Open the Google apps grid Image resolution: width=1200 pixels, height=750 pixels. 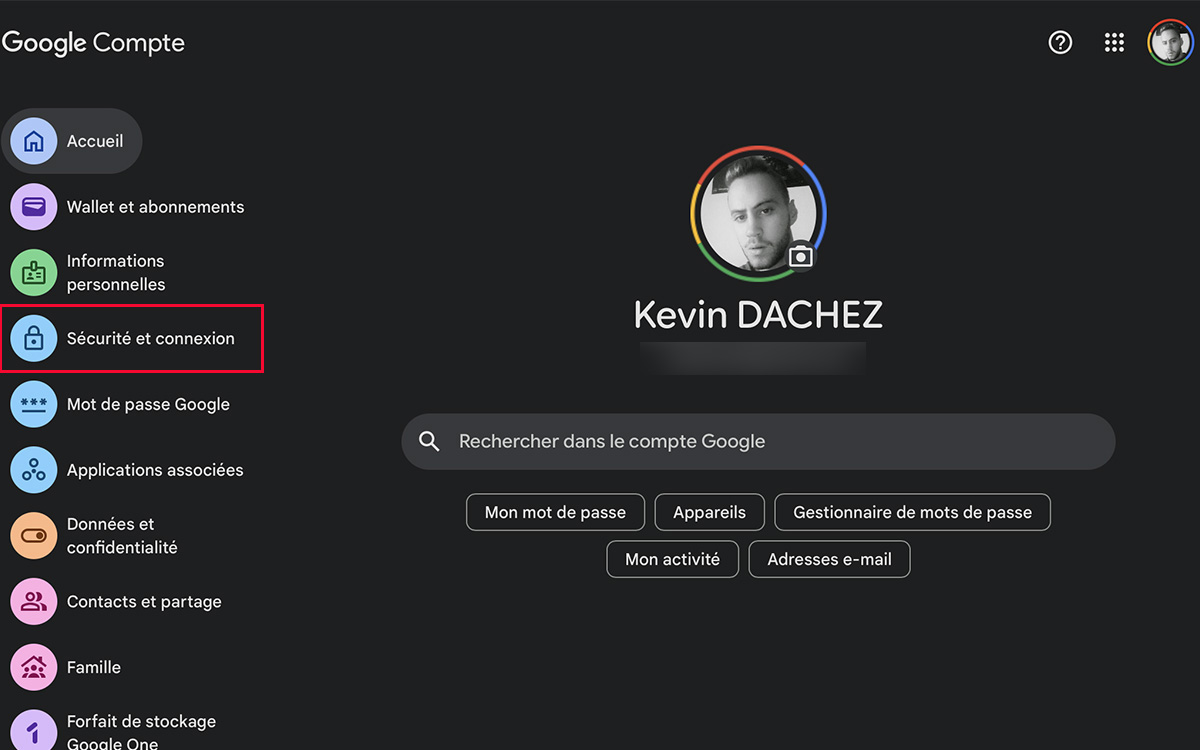point(1114,42)
